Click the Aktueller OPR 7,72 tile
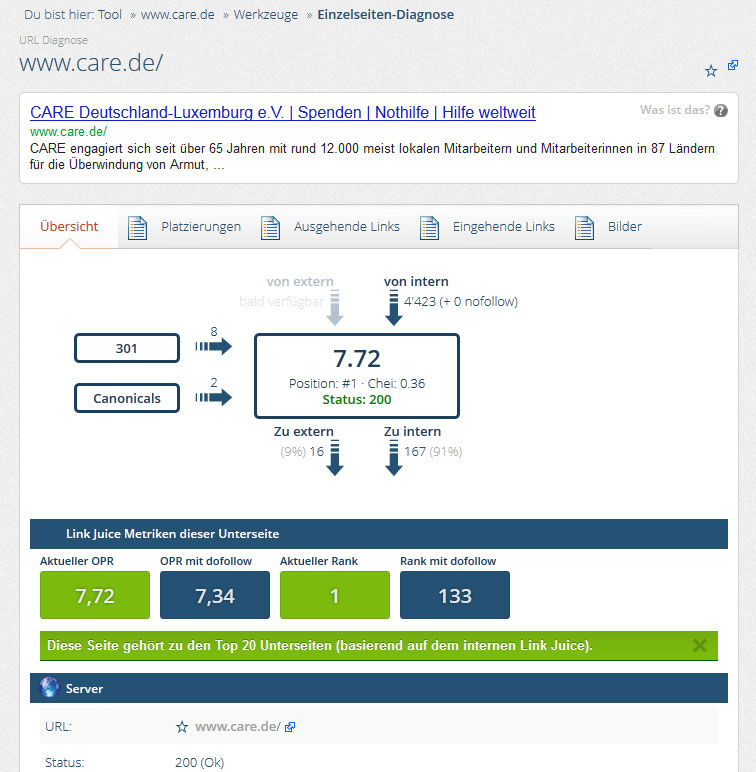Screen dimensions: 756x772 (95, 595)
